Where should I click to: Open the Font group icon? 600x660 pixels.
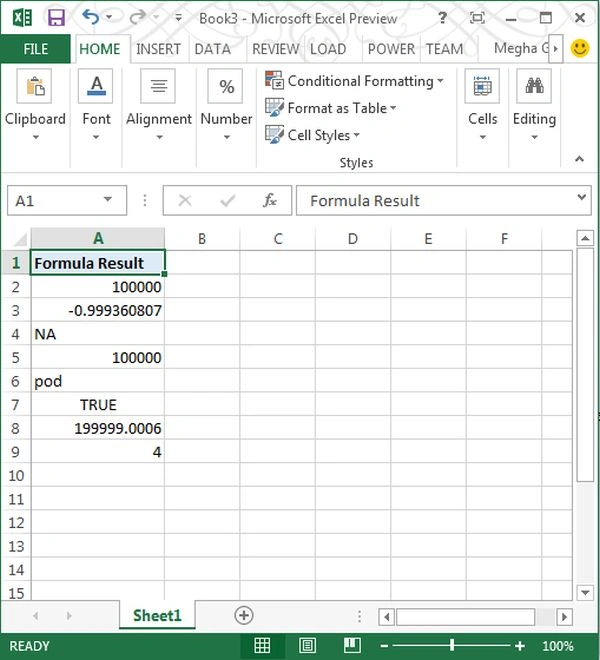96,86
